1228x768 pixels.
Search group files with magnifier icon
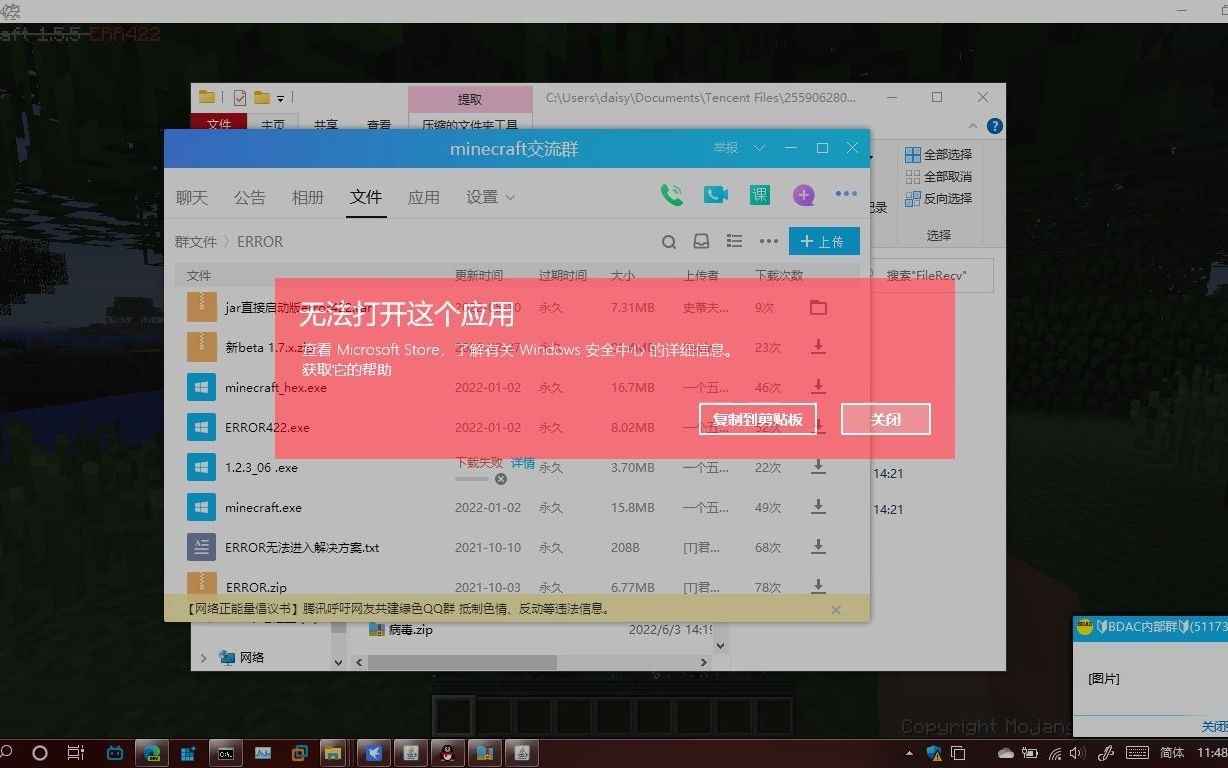pyautogui.click(x=669, y=241)
